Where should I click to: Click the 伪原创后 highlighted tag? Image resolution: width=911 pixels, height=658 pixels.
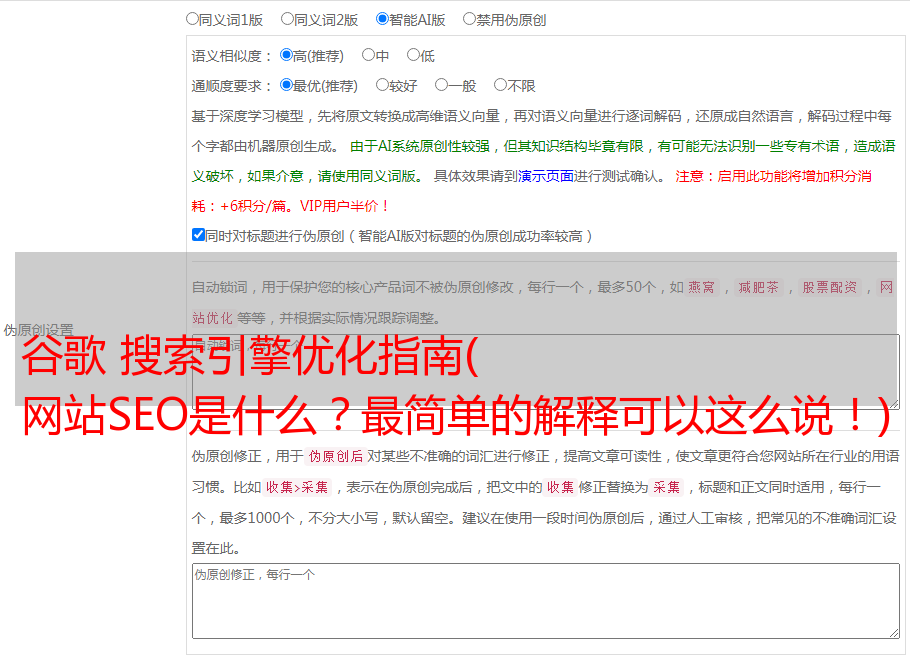pos(336,456)
